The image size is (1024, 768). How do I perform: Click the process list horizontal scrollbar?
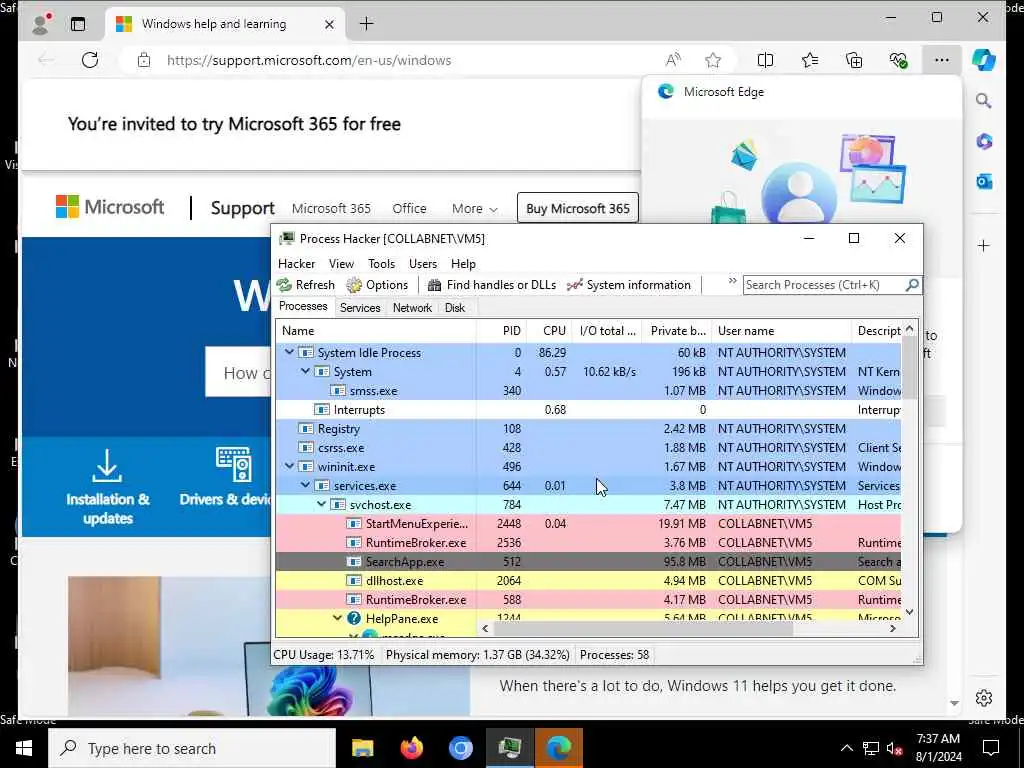643,628
